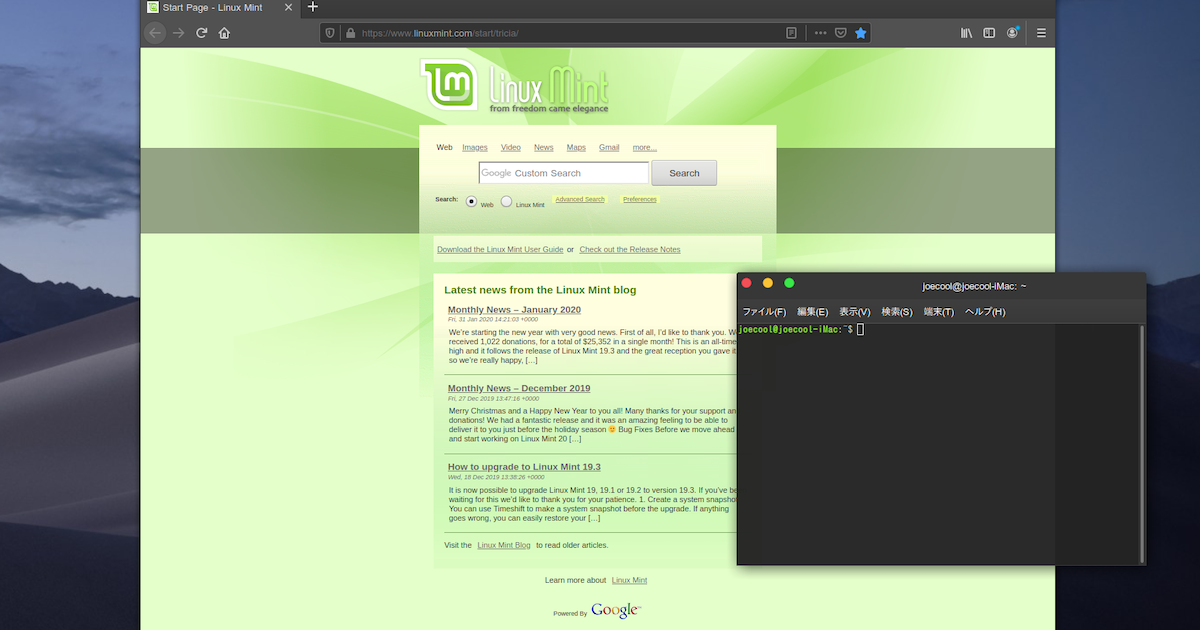Maximize terminal with green button

point(789,284)
